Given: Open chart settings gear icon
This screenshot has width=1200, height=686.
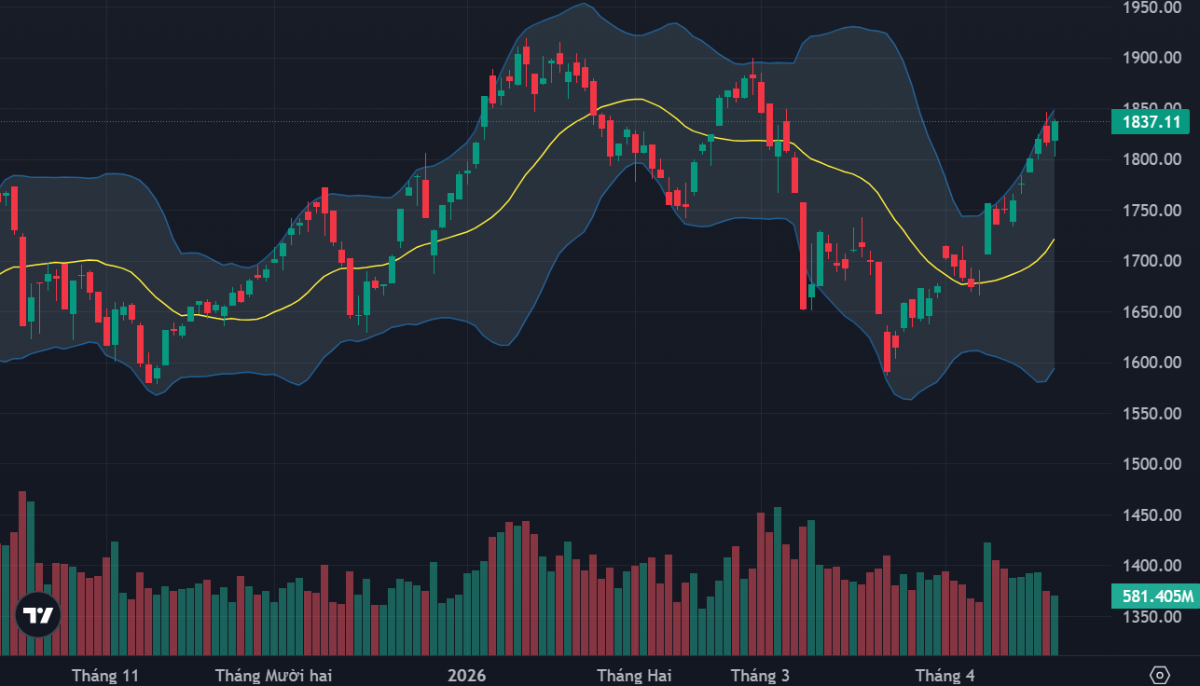Looking at the screenshot, I should point(1159,675).
